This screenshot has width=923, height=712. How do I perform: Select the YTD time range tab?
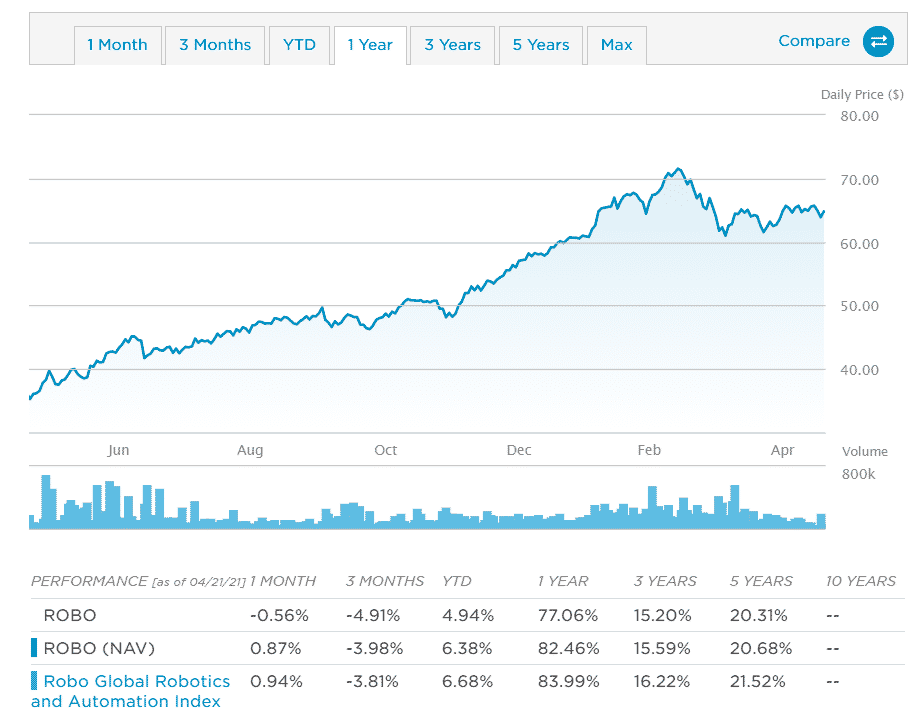coord(299,45)
